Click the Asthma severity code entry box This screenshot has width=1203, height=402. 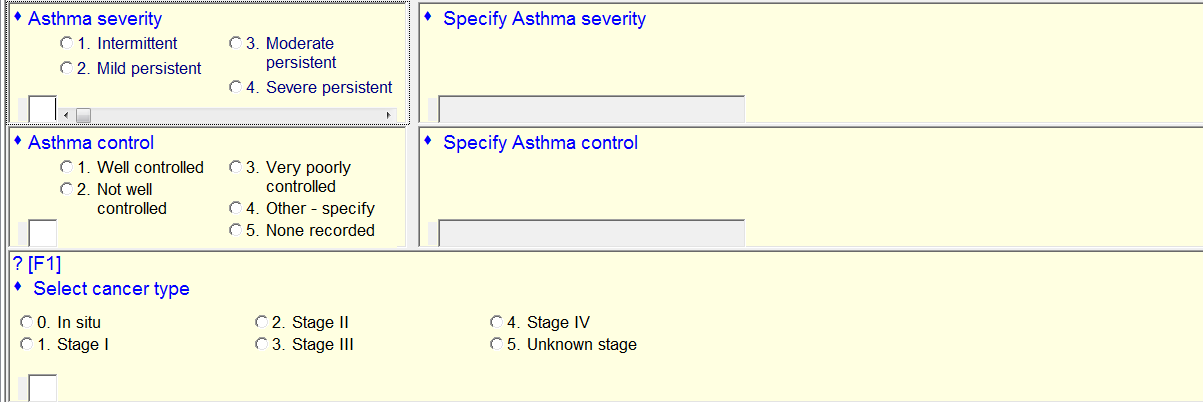(42, 108)
